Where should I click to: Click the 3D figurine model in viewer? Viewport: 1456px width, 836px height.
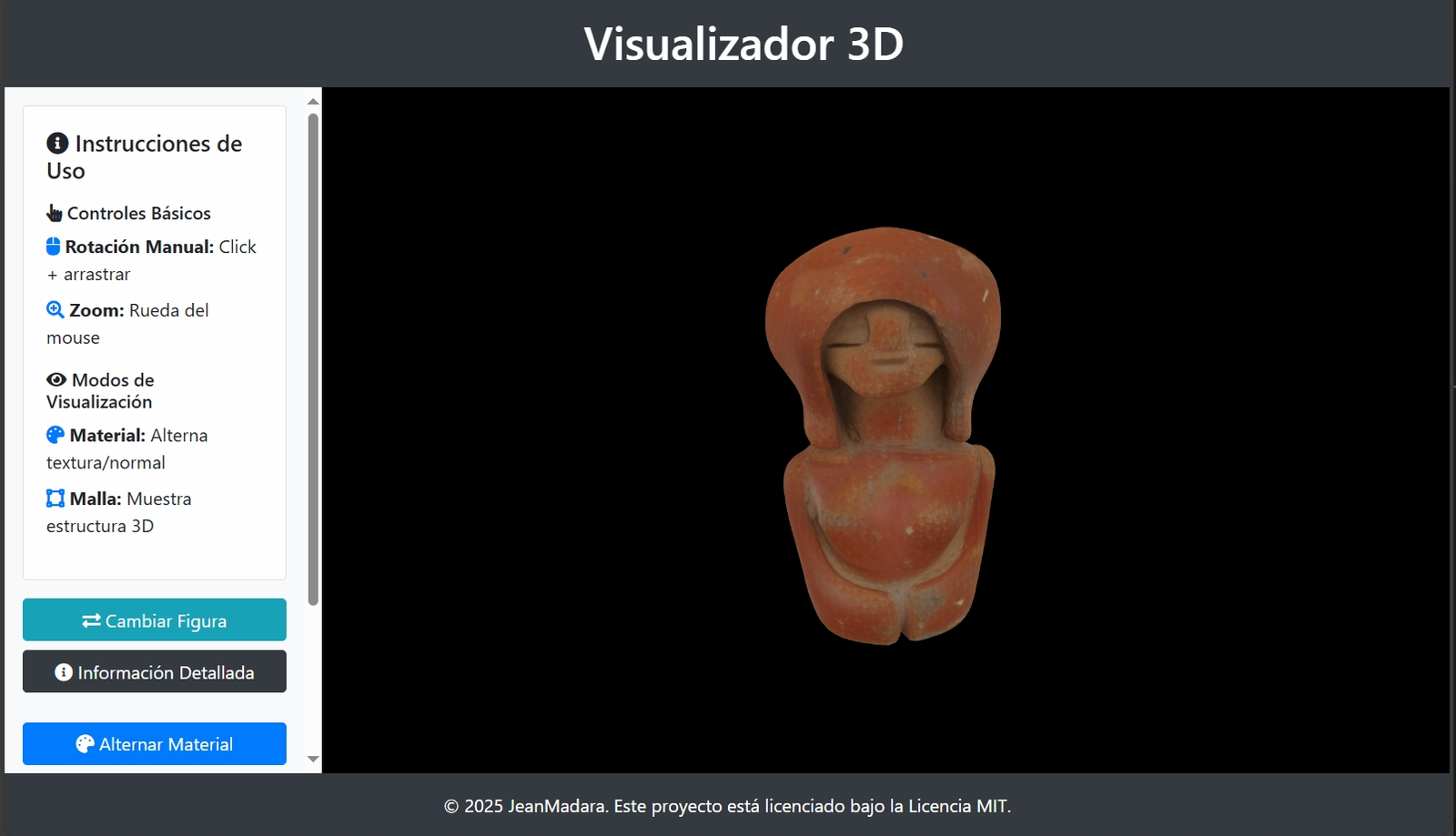point(883,437)
